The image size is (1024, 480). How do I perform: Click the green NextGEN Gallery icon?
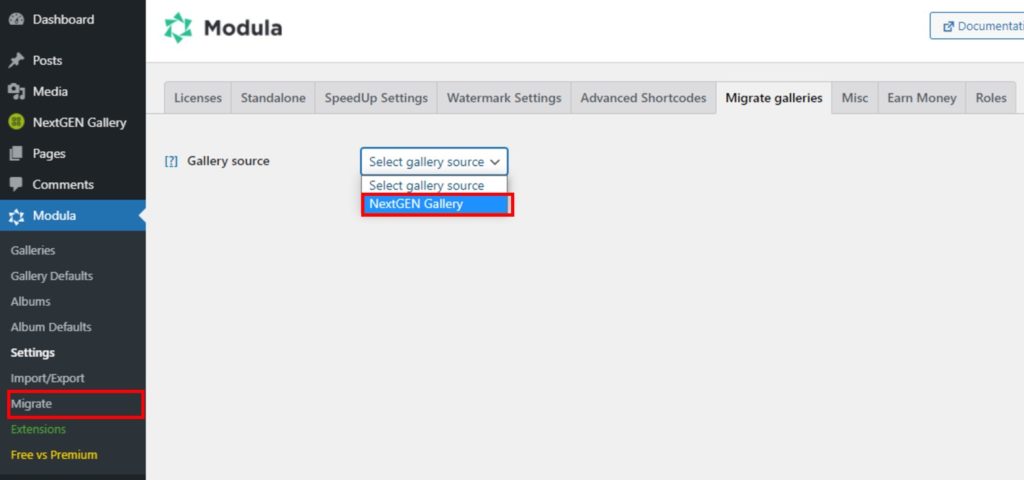[x=16, y=122]
